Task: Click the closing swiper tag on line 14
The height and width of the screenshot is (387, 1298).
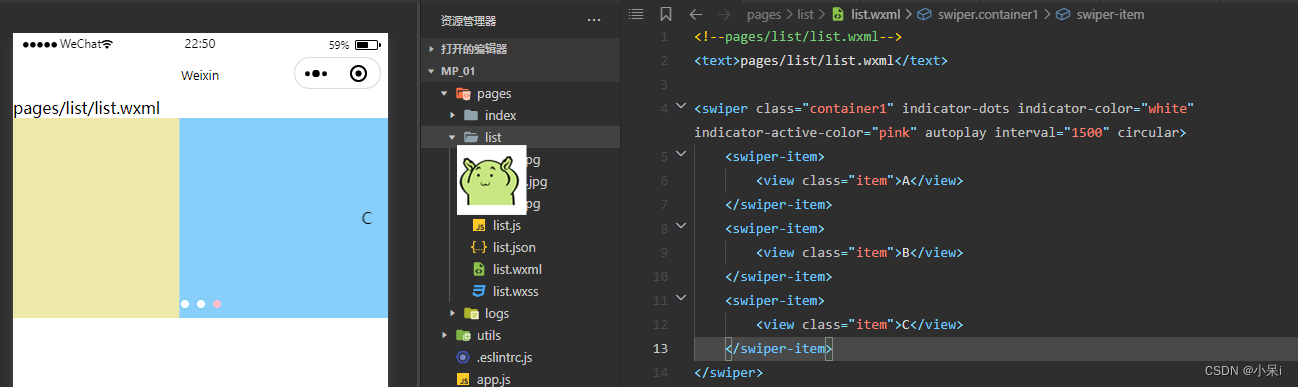Action: [x=728, y=372]
